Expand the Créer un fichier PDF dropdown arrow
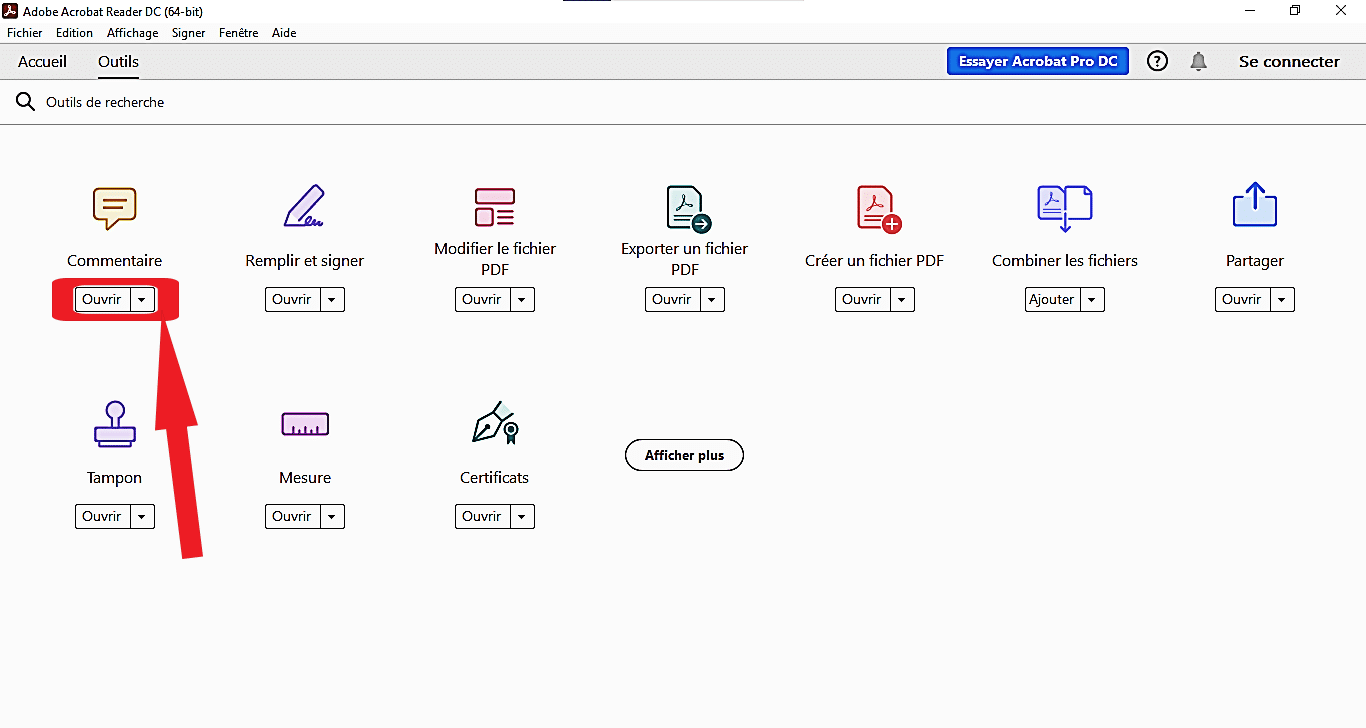 [x=902, y=300]
